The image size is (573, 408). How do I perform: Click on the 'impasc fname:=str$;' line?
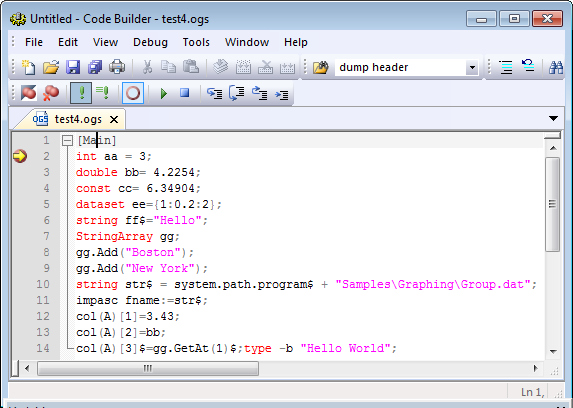(x=142, y=301)
